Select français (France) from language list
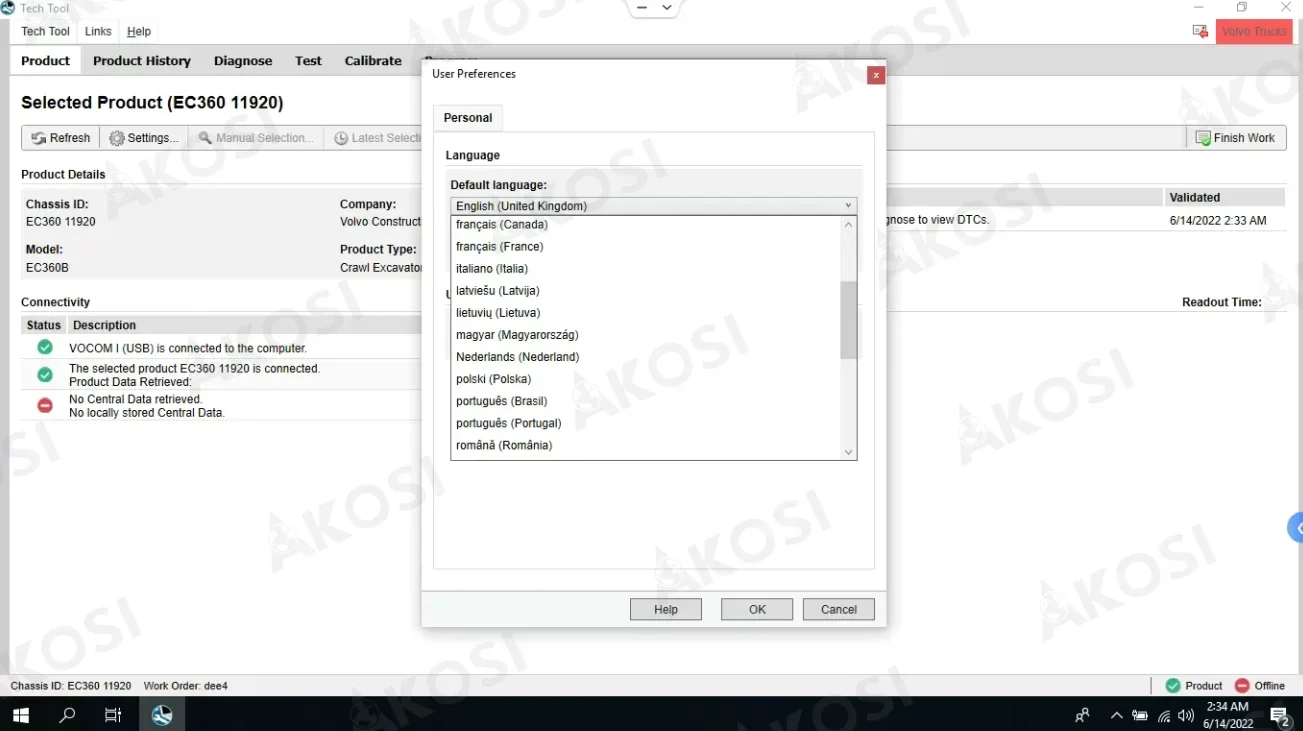 point(646,247)
